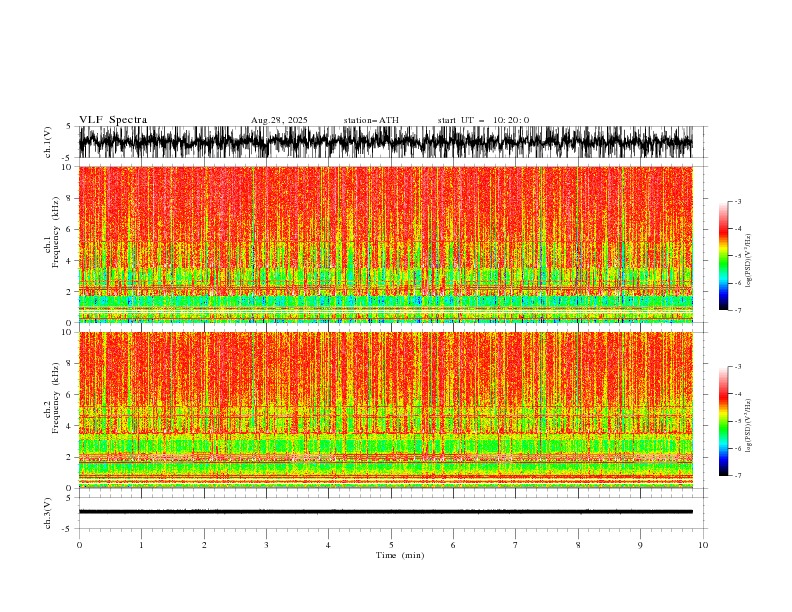Click the ch.1(V) waveform trace panel
This screenshot has height=612, width=792.
pyautogui.click(x=386, y=142)
